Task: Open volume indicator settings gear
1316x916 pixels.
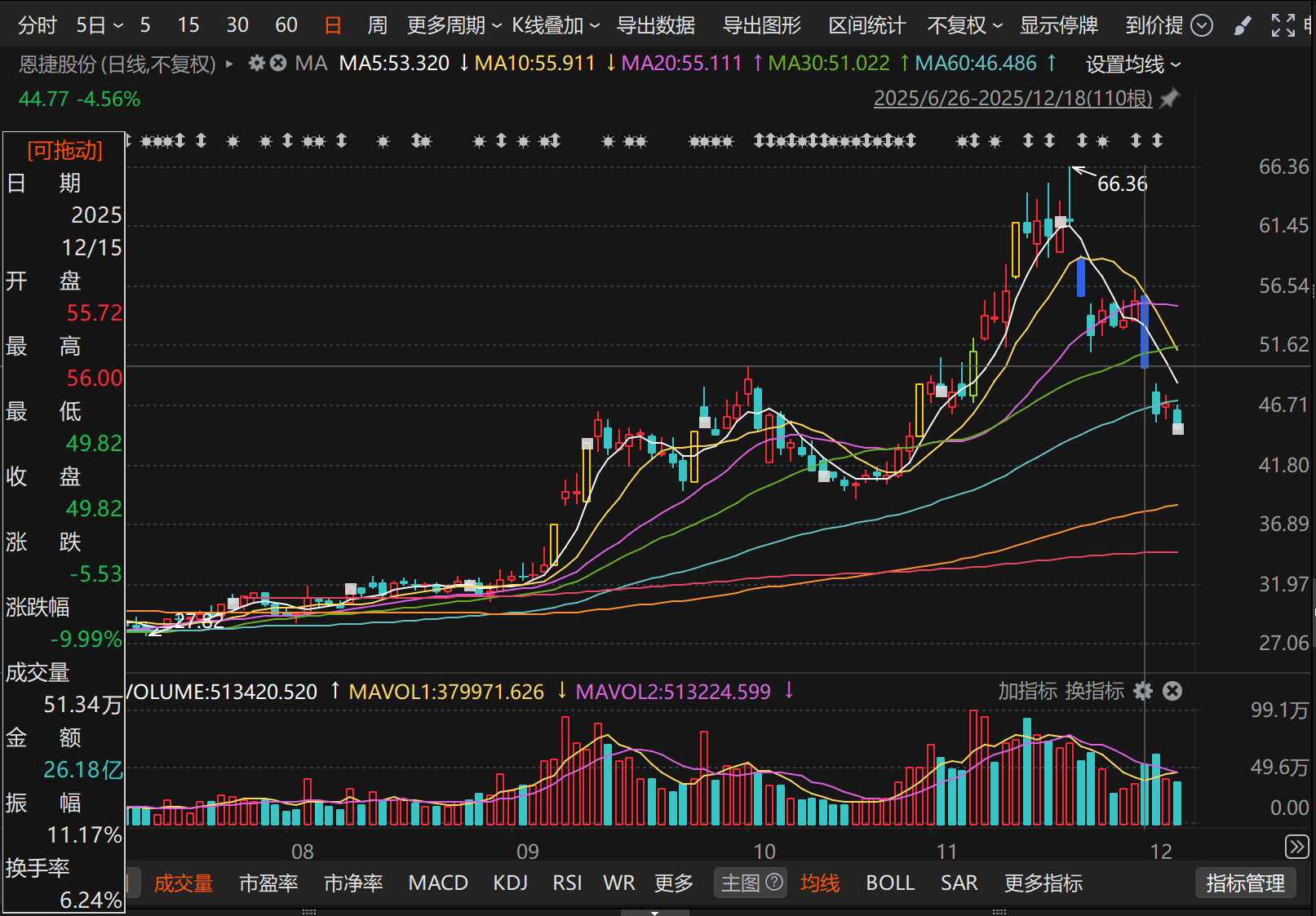Action: pos(1143,692)
